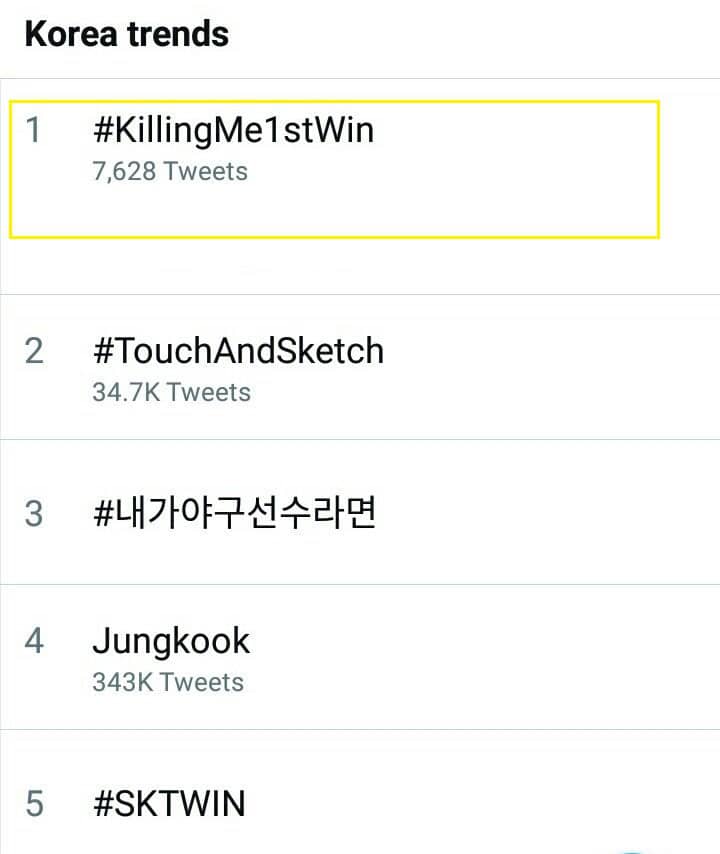Click rank number 3 beside the Korean hashtag

click(34, 513)
